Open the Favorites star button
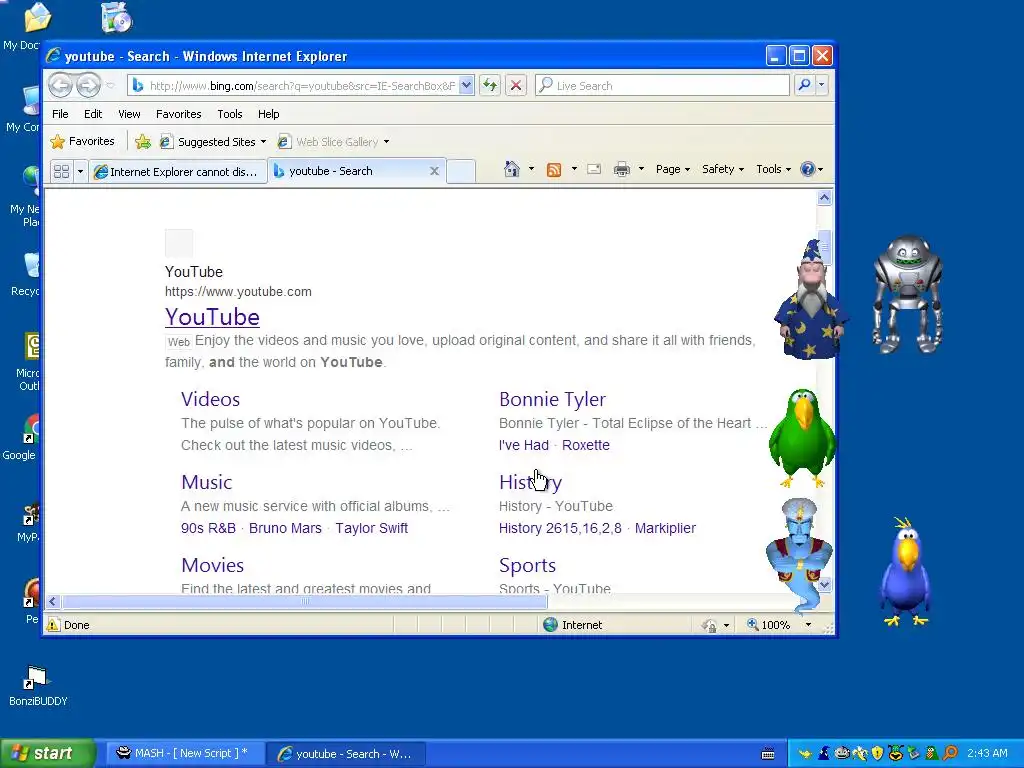The width and height of the screenshot is (1024, 768). pos(82,141)
